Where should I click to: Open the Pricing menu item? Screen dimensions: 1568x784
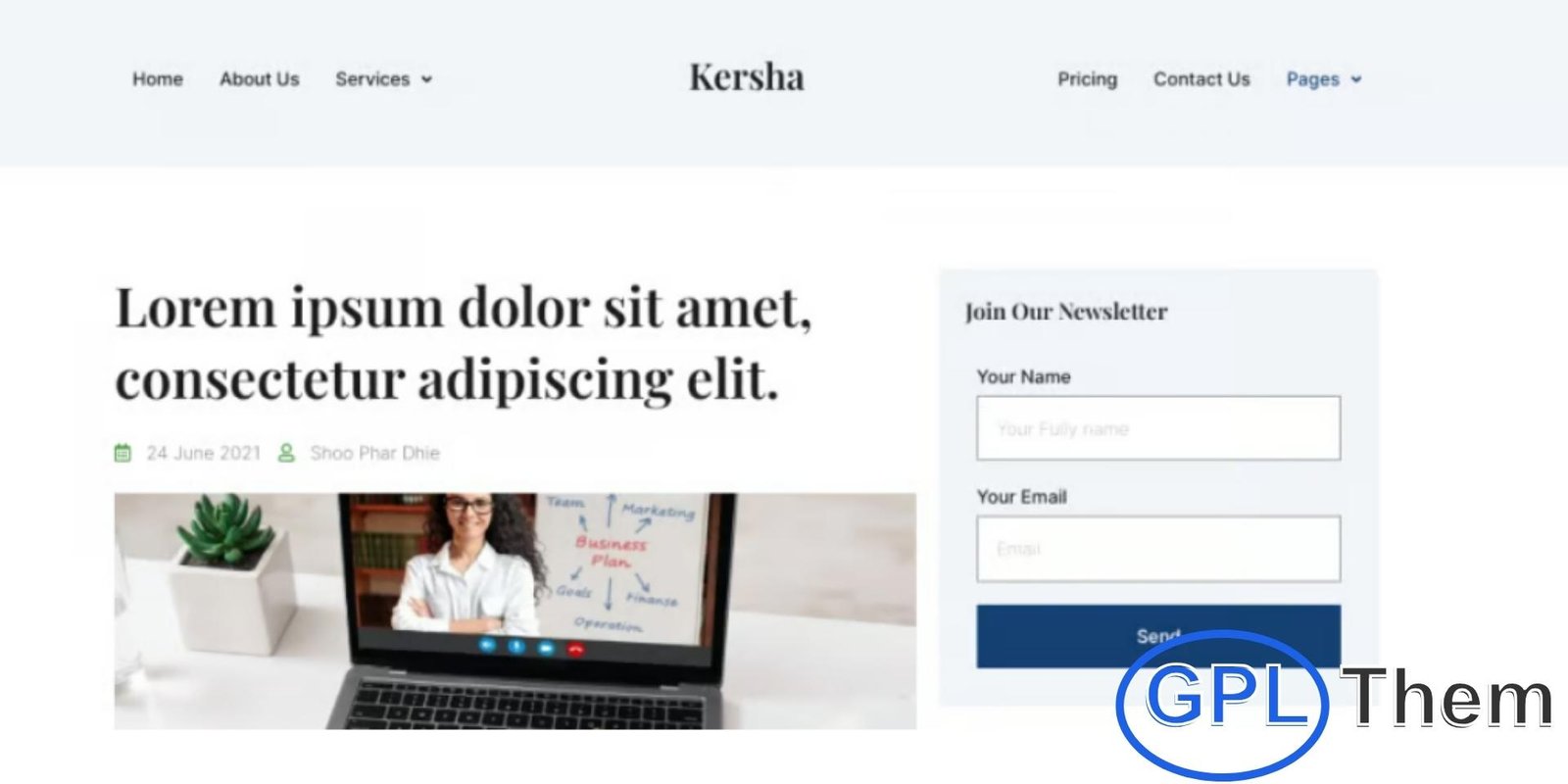point(1088,79)
